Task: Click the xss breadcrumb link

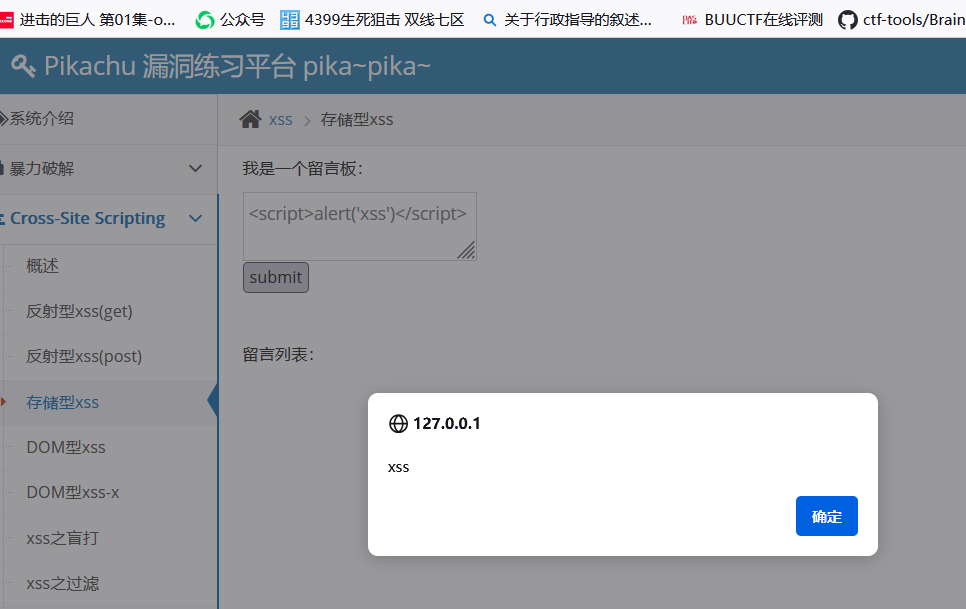Action: pos(281,120)
